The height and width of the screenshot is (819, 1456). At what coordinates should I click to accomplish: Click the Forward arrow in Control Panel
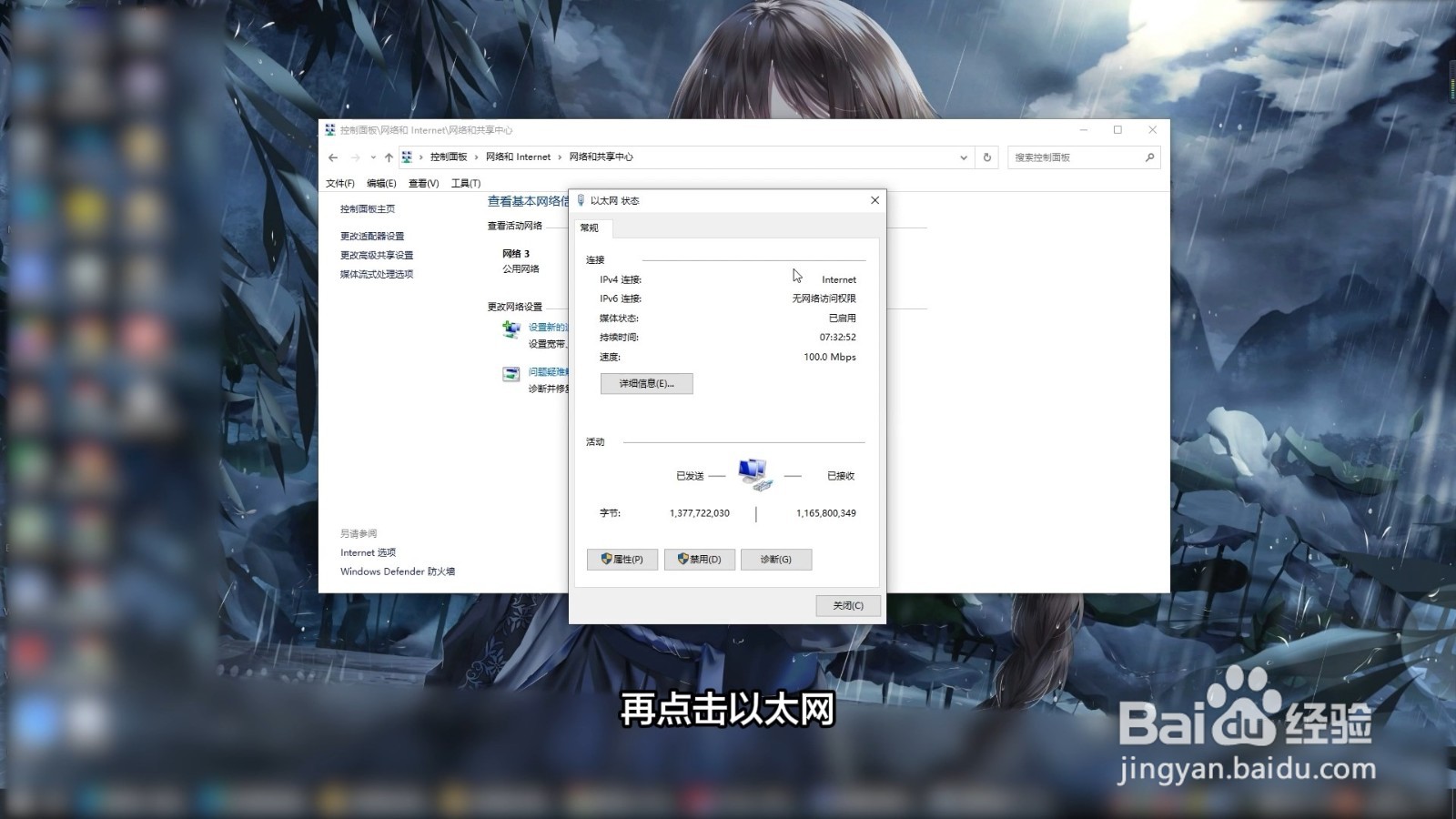click(x=355, y=157)
